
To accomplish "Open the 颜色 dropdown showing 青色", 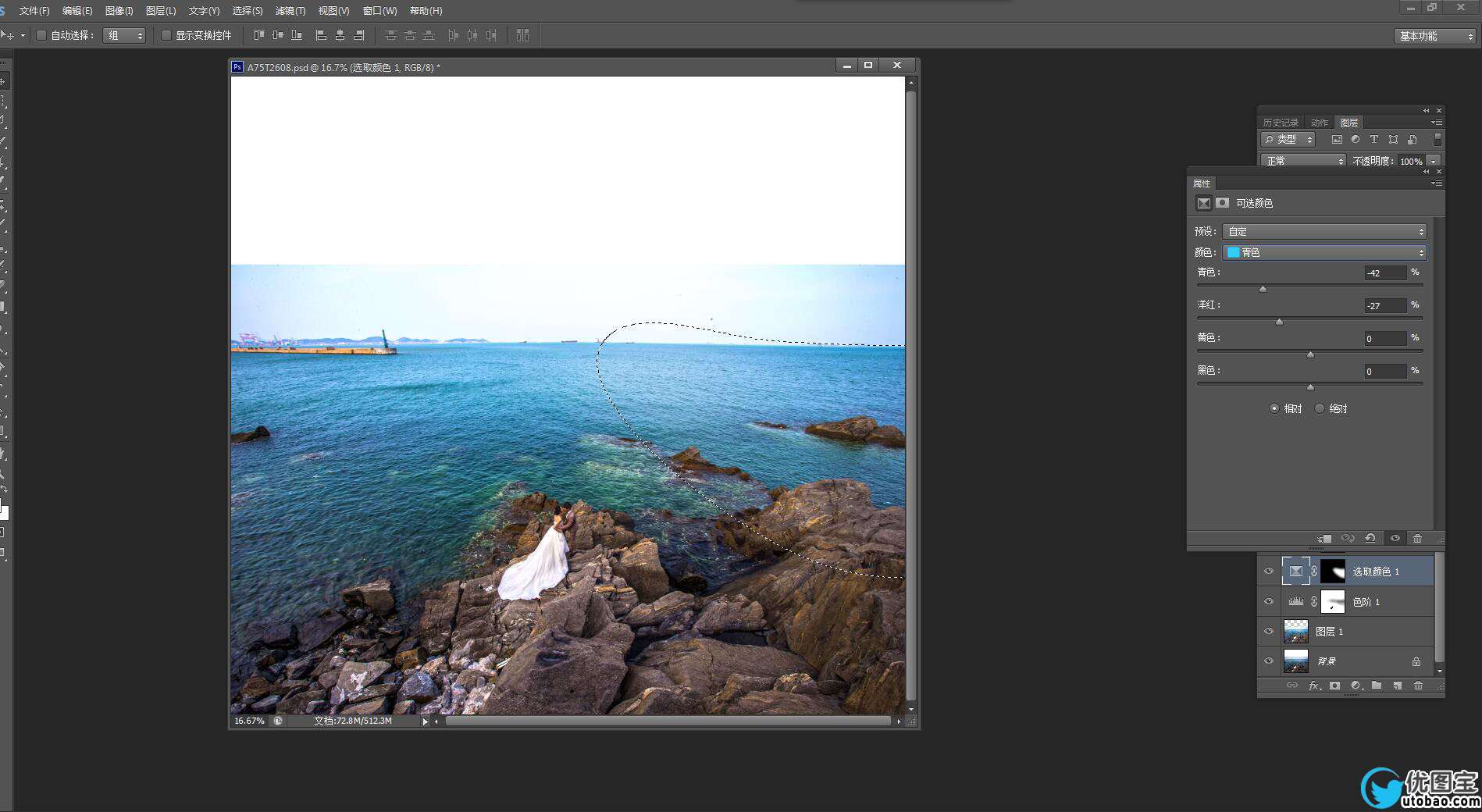I will coord(1324,252).
